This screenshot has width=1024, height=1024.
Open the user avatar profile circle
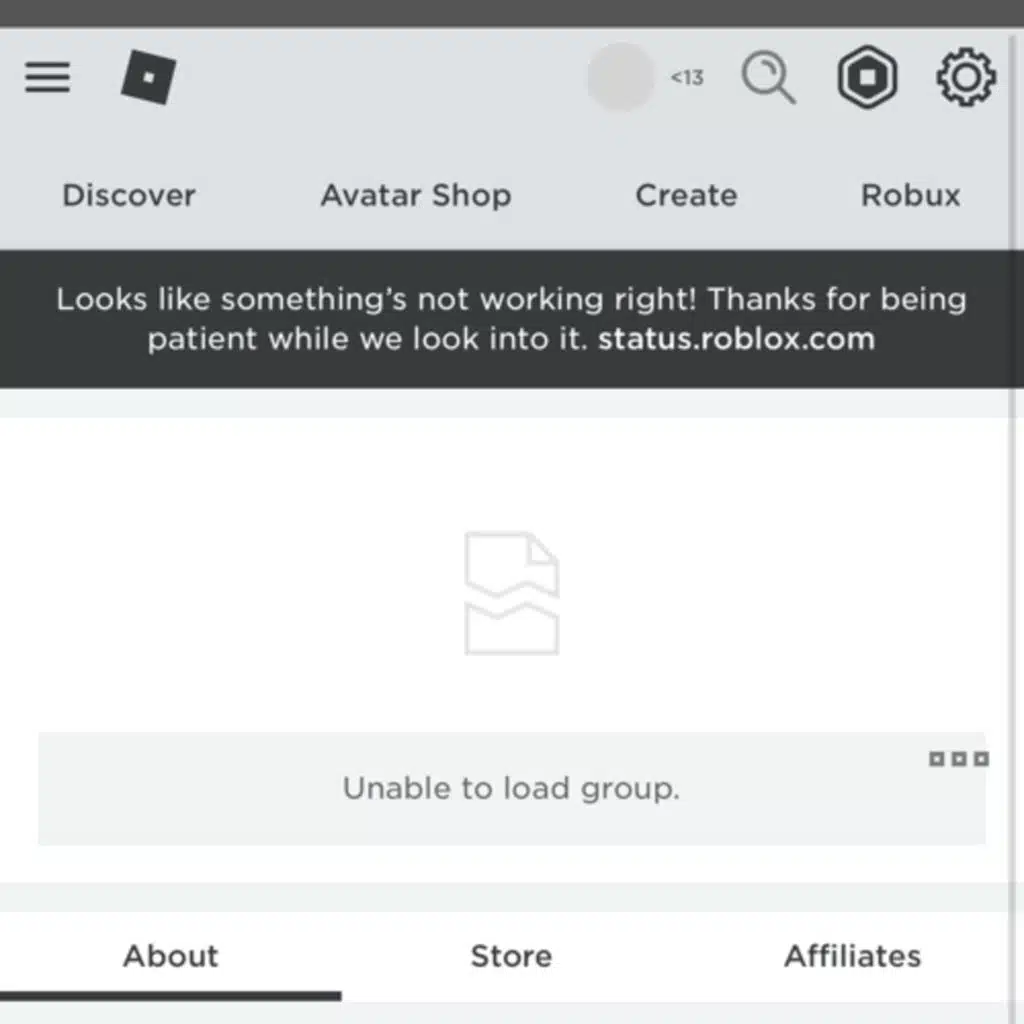(620, 77)
